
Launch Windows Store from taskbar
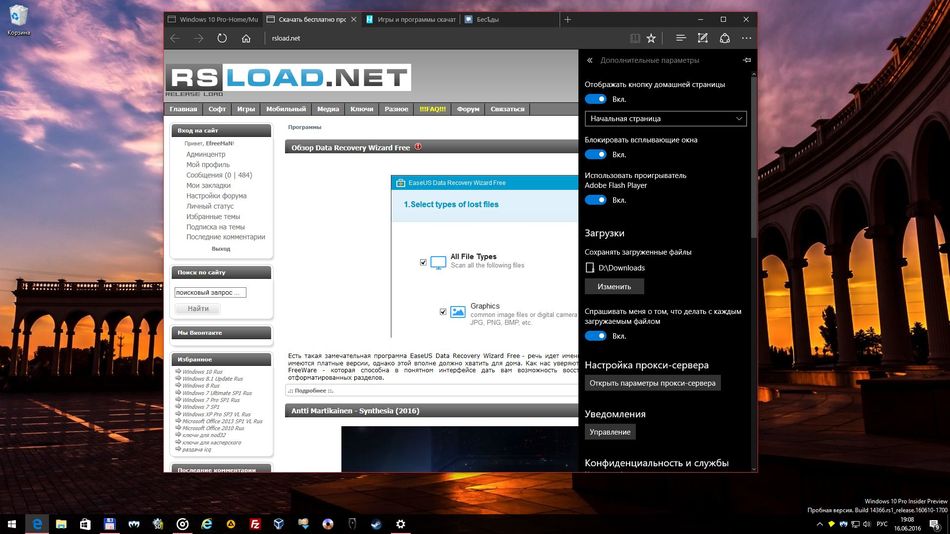[85, 524]
